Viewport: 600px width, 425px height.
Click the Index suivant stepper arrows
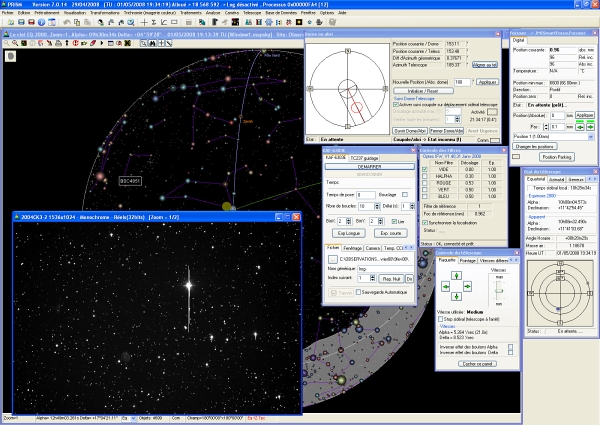coord(372,278)
